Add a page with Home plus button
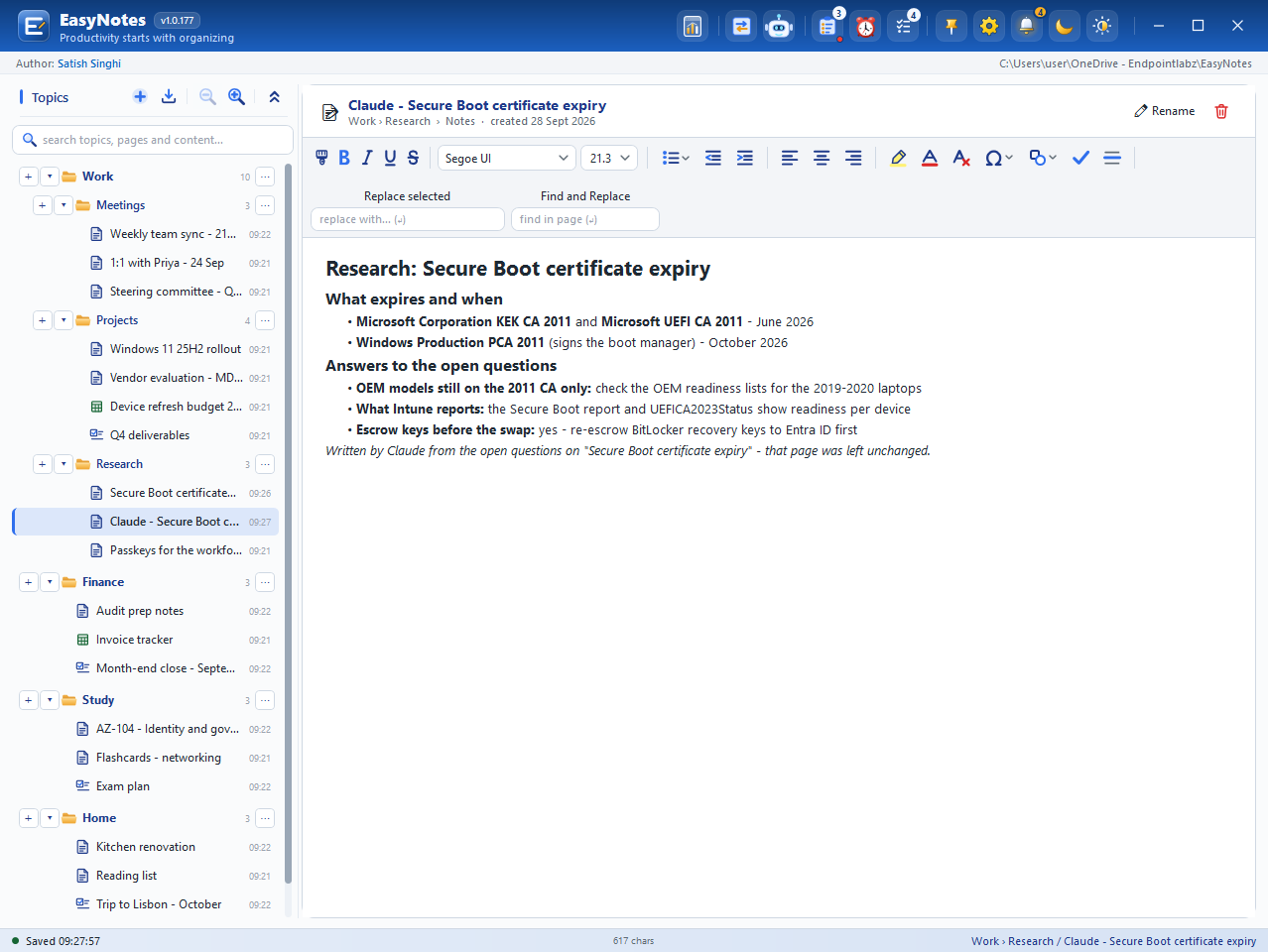The image size is (1268, 952). pyautogui.click(x=28, y=818)
